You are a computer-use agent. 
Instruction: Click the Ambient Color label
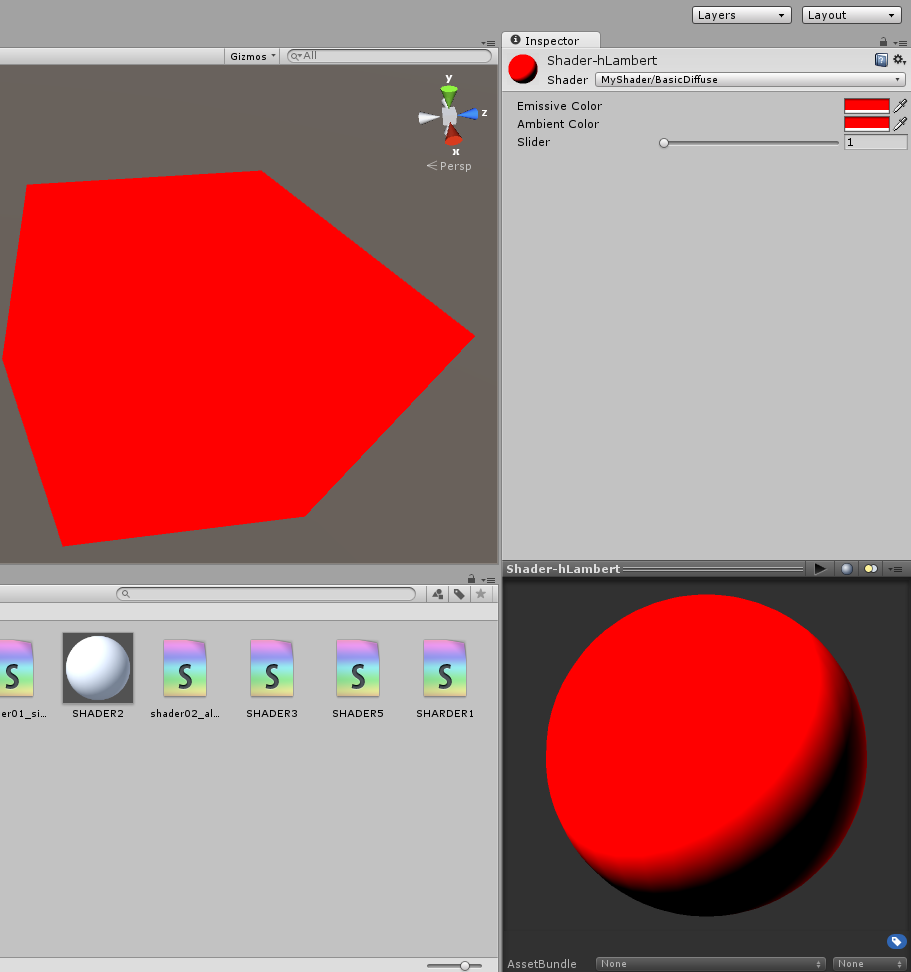558,124
